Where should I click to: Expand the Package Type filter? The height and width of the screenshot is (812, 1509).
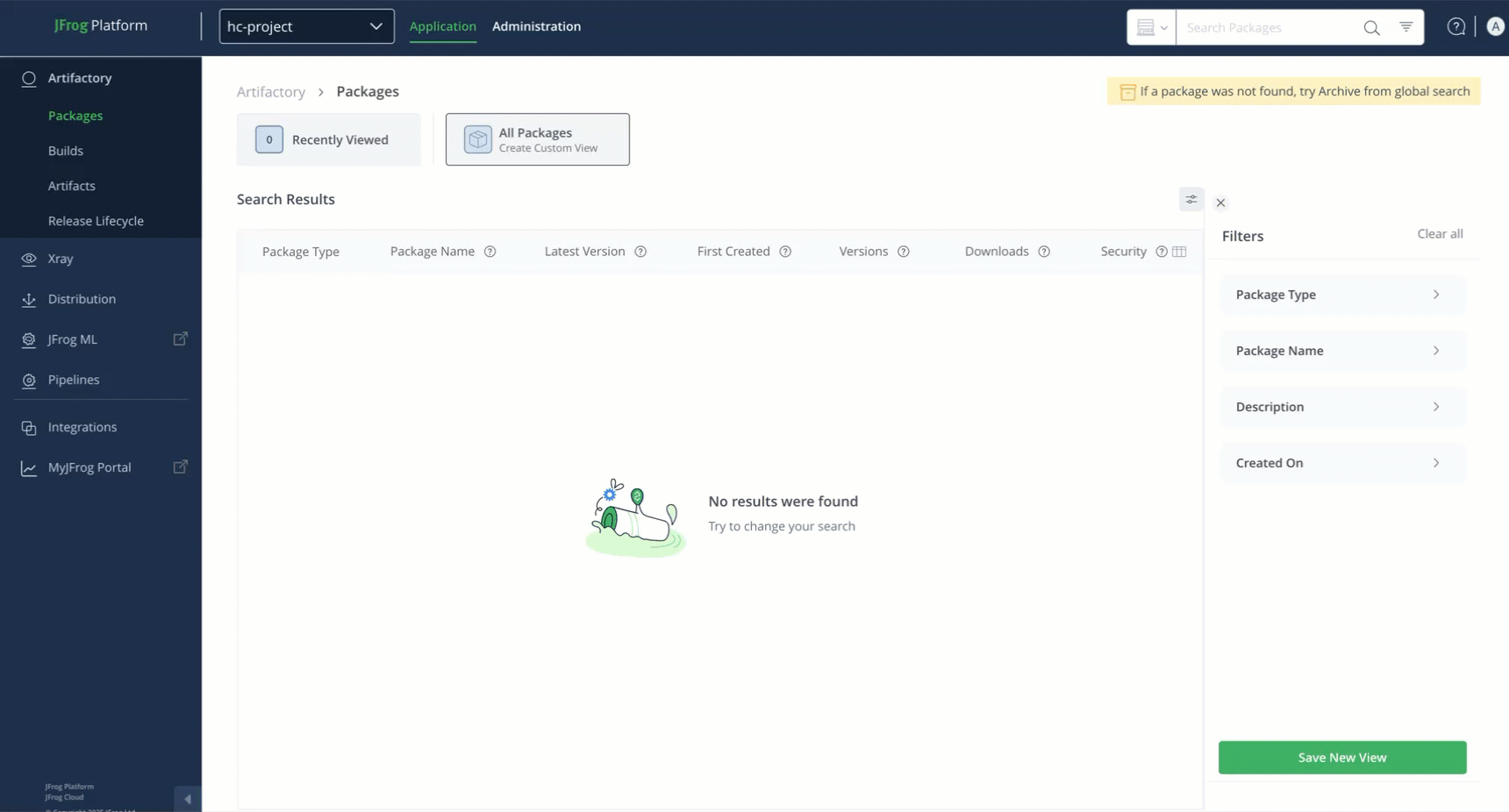pos(1341,294)
